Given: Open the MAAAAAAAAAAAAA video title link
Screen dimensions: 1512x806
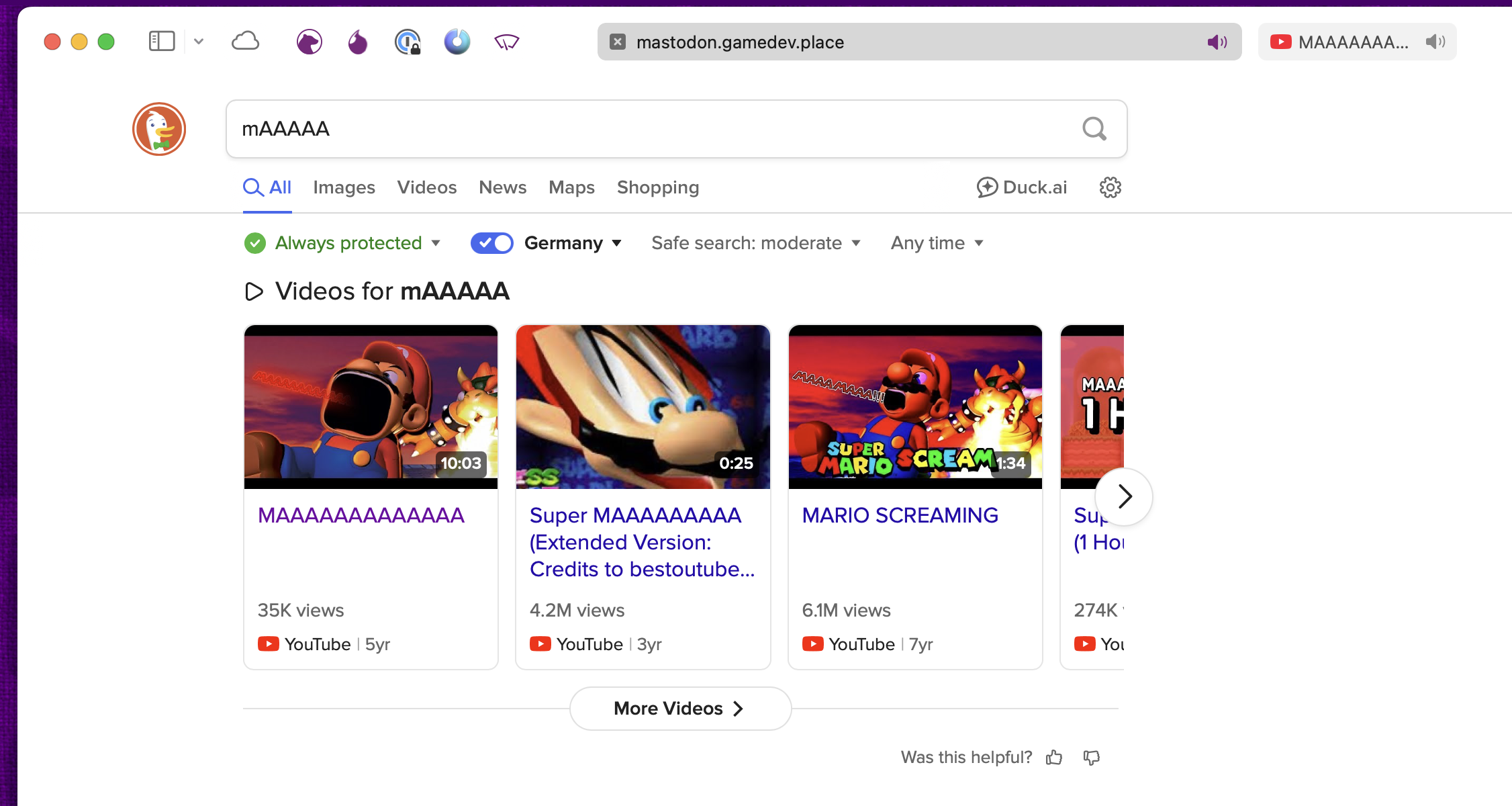Looking at the screenshot, I should (x=361, y=516).
